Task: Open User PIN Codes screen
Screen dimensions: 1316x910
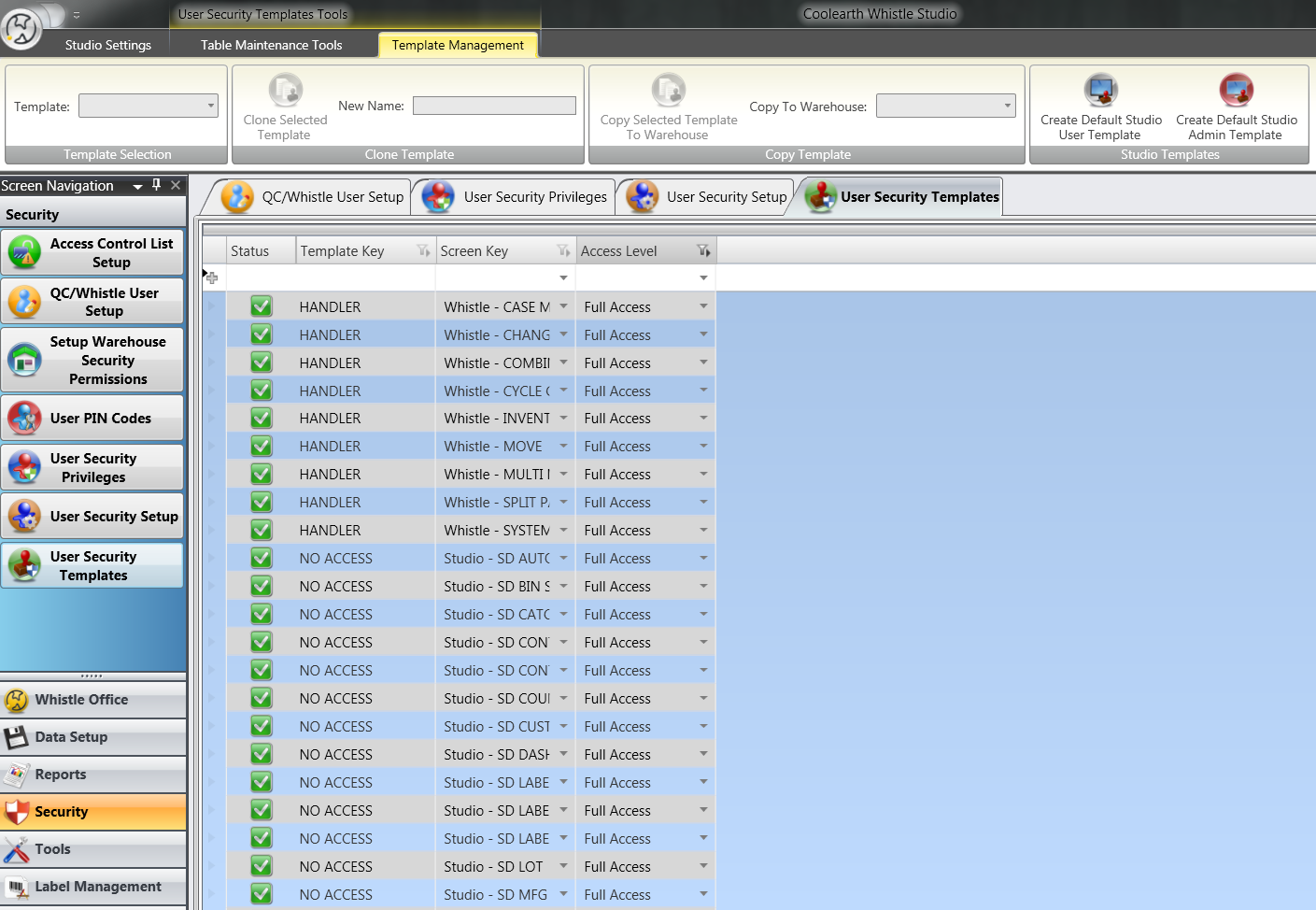Action: point(92,419)
